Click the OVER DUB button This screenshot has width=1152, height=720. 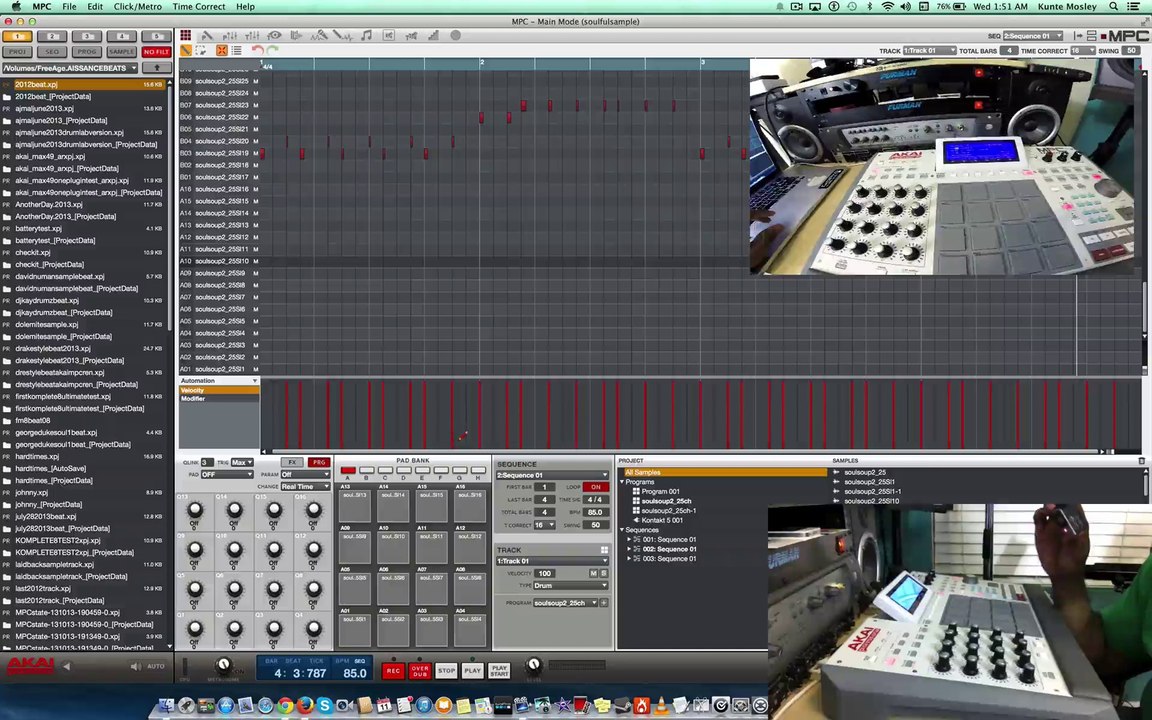click(x=420, y=670)
